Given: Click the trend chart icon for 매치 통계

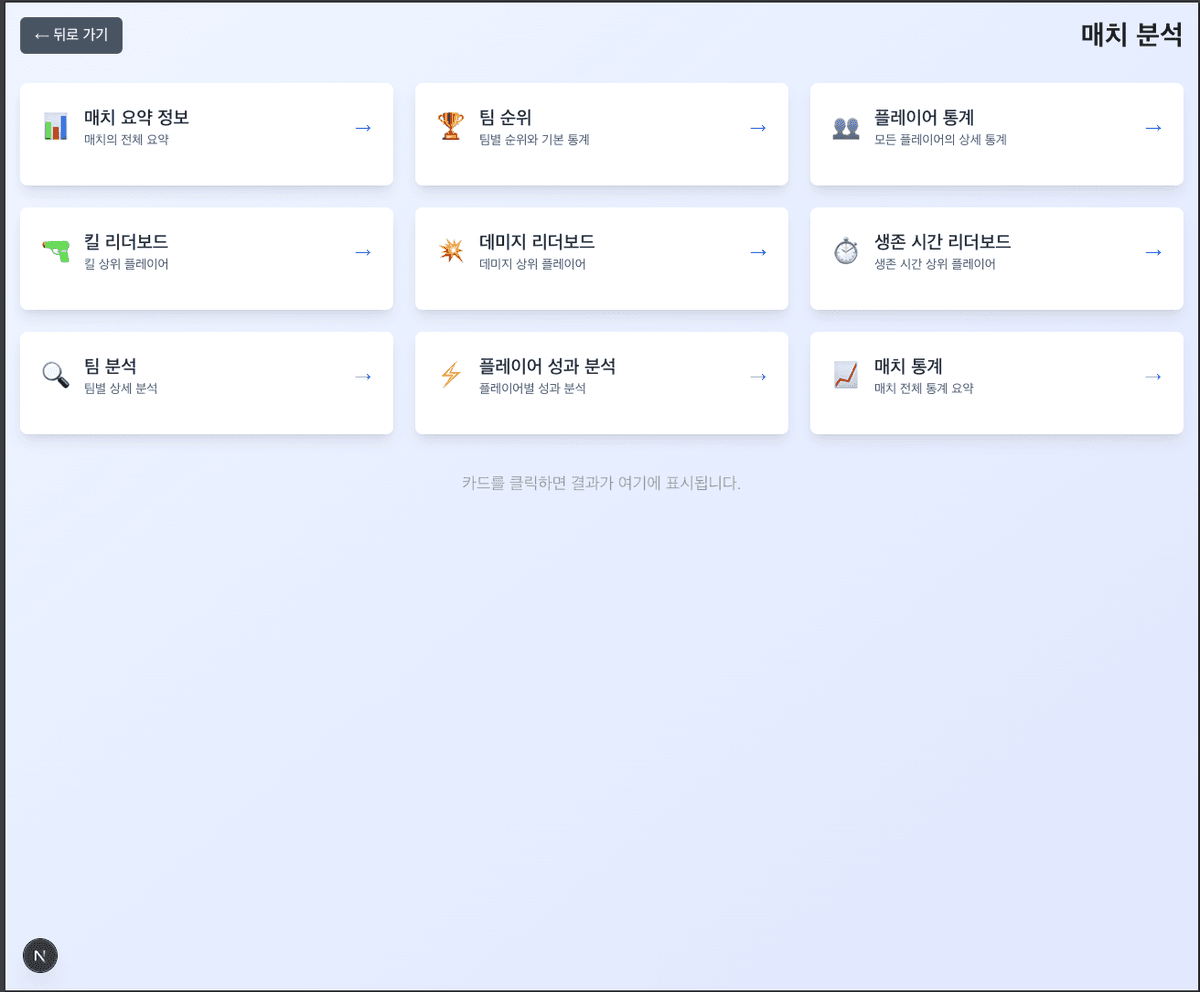Looking at the screenshot, I should 846,375.
